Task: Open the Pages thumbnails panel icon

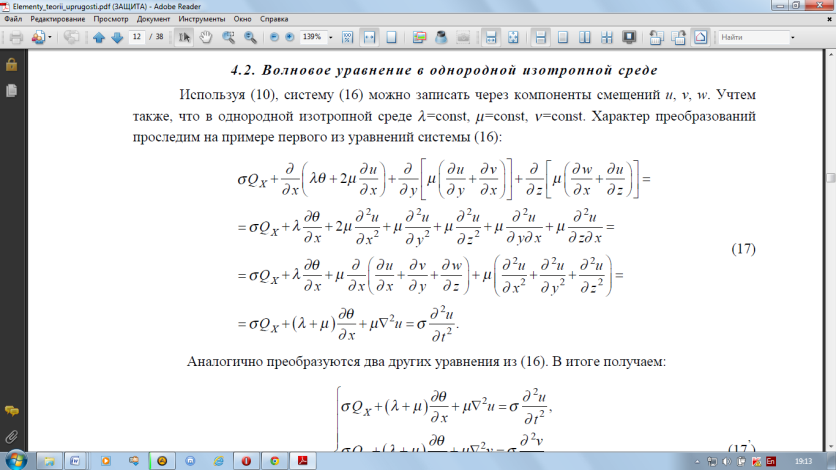Action: pos(11,91)
